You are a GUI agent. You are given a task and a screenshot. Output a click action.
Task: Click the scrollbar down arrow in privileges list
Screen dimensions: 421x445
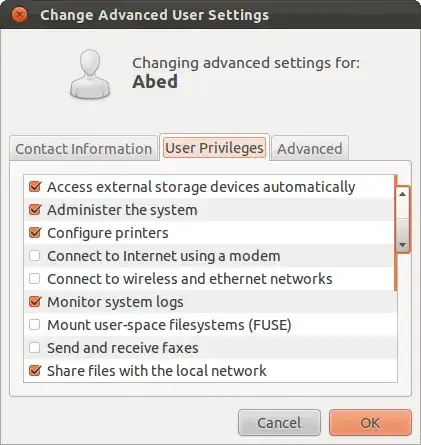click(x=402, y=245)
